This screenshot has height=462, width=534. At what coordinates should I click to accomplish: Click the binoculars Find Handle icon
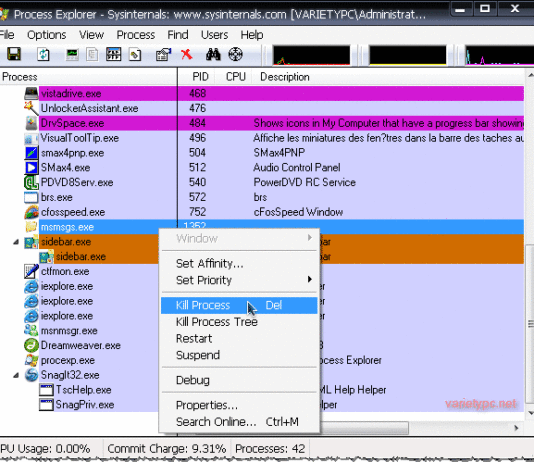(x=213, y=54)
